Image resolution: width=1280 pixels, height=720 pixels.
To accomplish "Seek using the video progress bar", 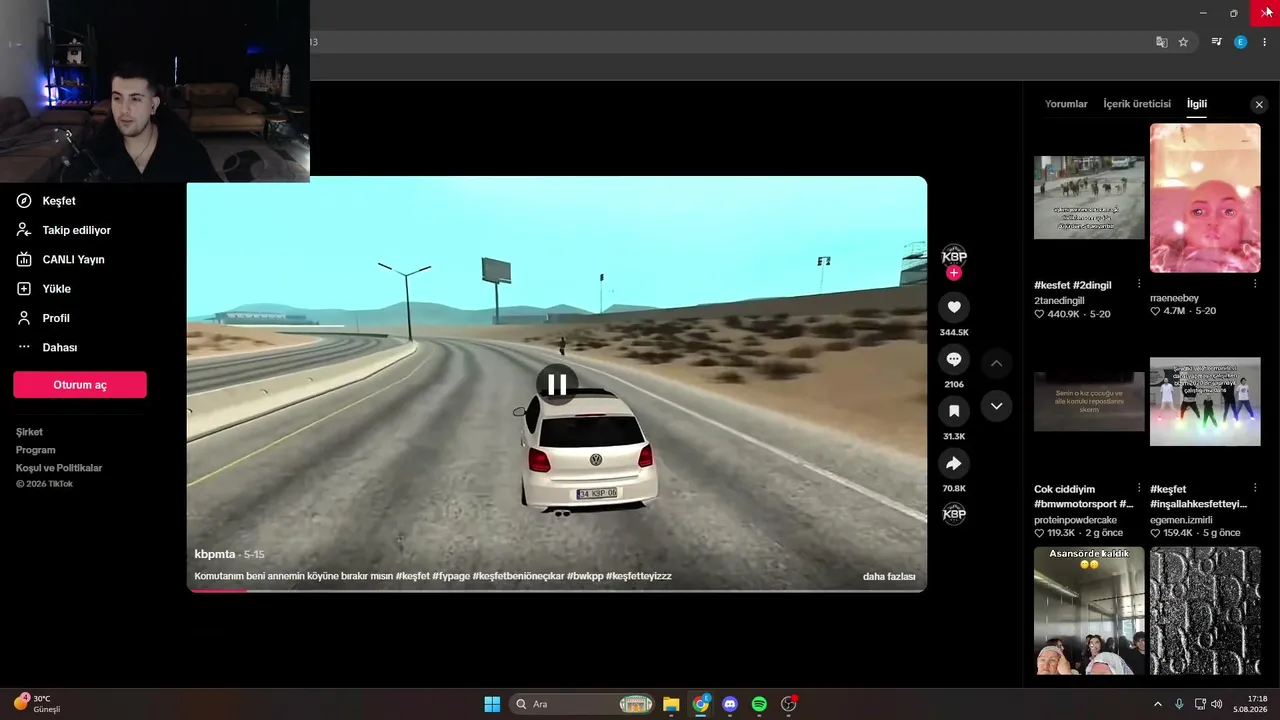I will 557,590.
